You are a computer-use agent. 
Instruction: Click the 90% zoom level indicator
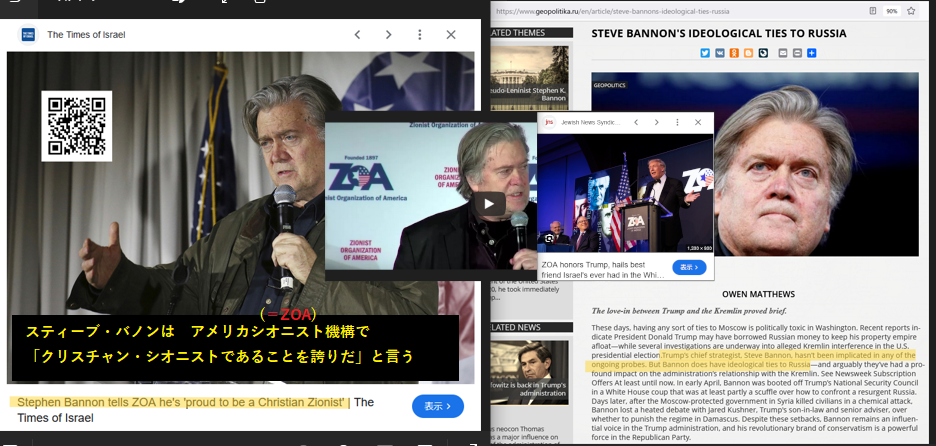pos(890,11)
